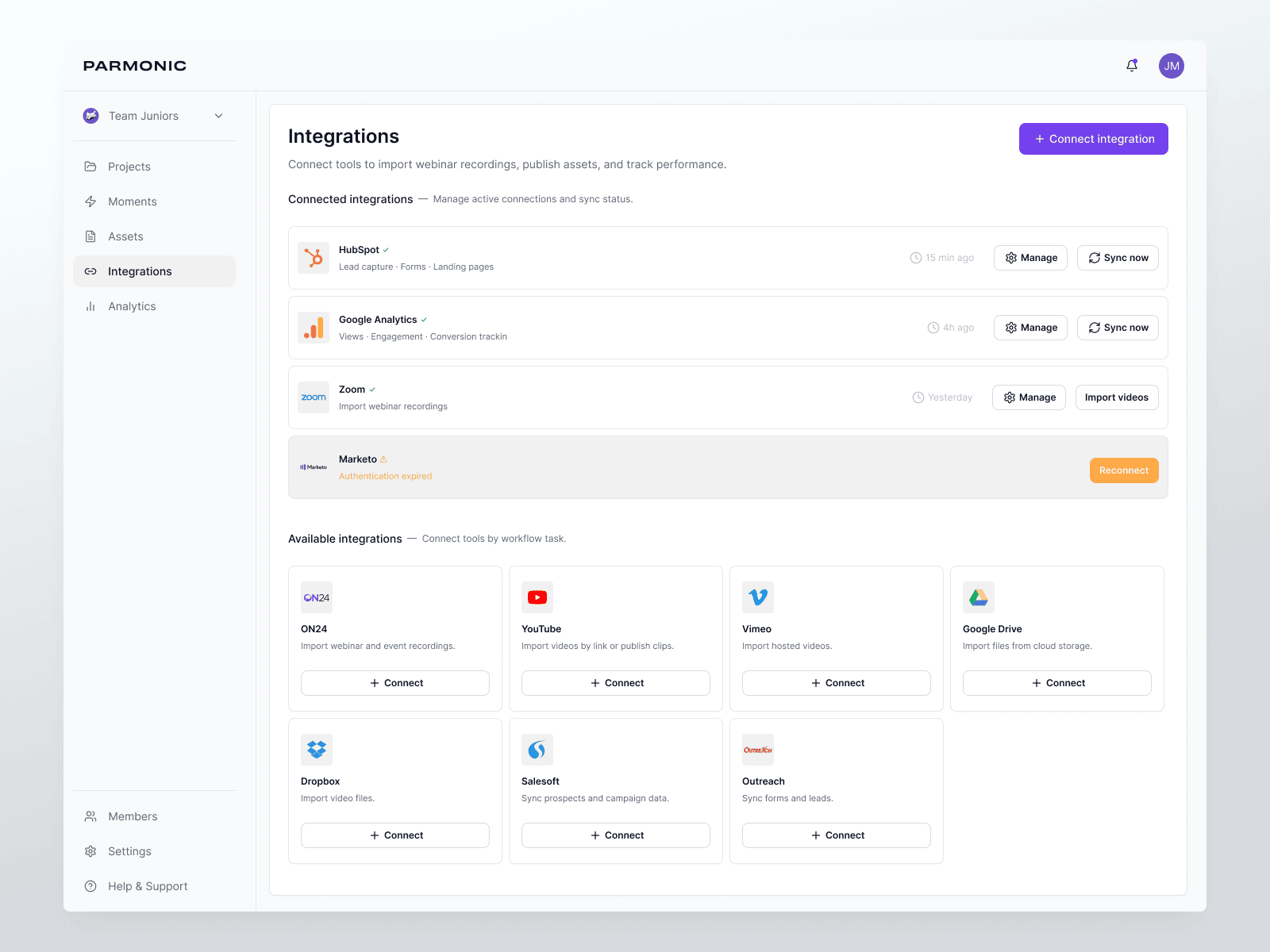Manage the HubSpot integration
1270x952 pixels.
tap(1030, 258)
